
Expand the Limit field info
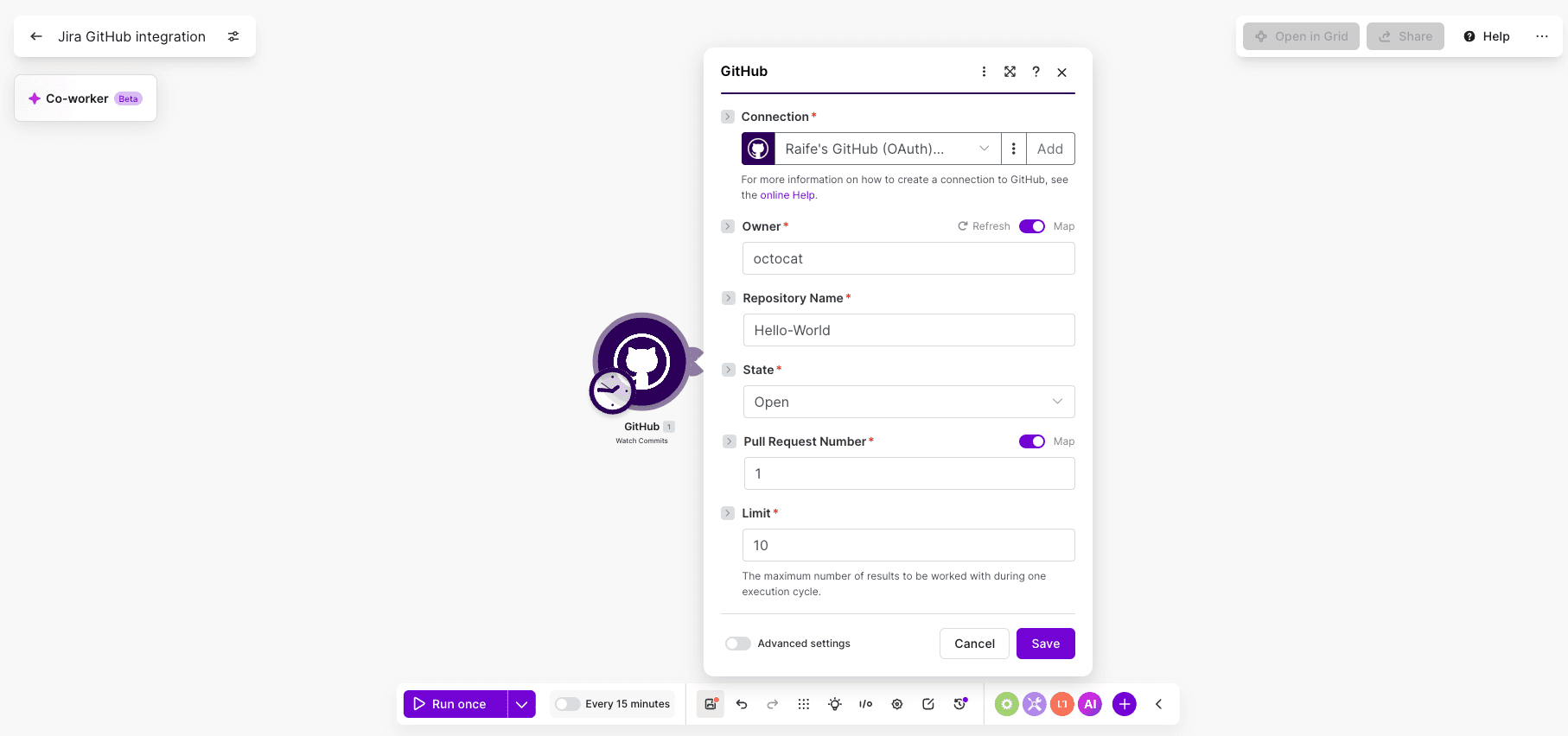pyautogui.click(x=728, y=513)
